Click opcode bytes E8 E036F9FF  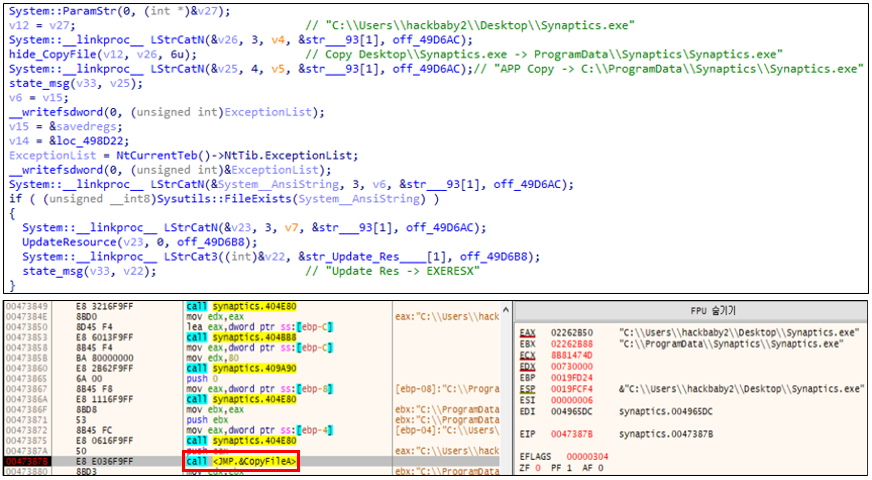[105, 462]
